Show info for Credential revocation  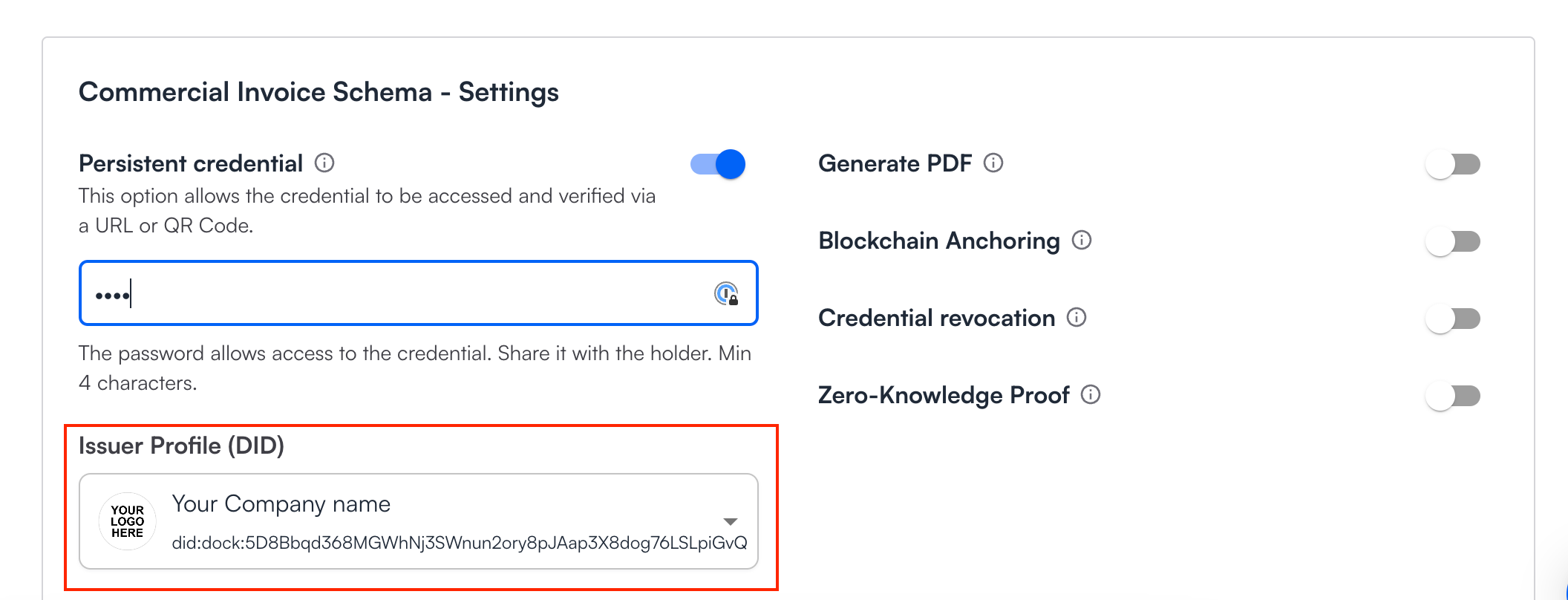click(x=1077, y=317)
